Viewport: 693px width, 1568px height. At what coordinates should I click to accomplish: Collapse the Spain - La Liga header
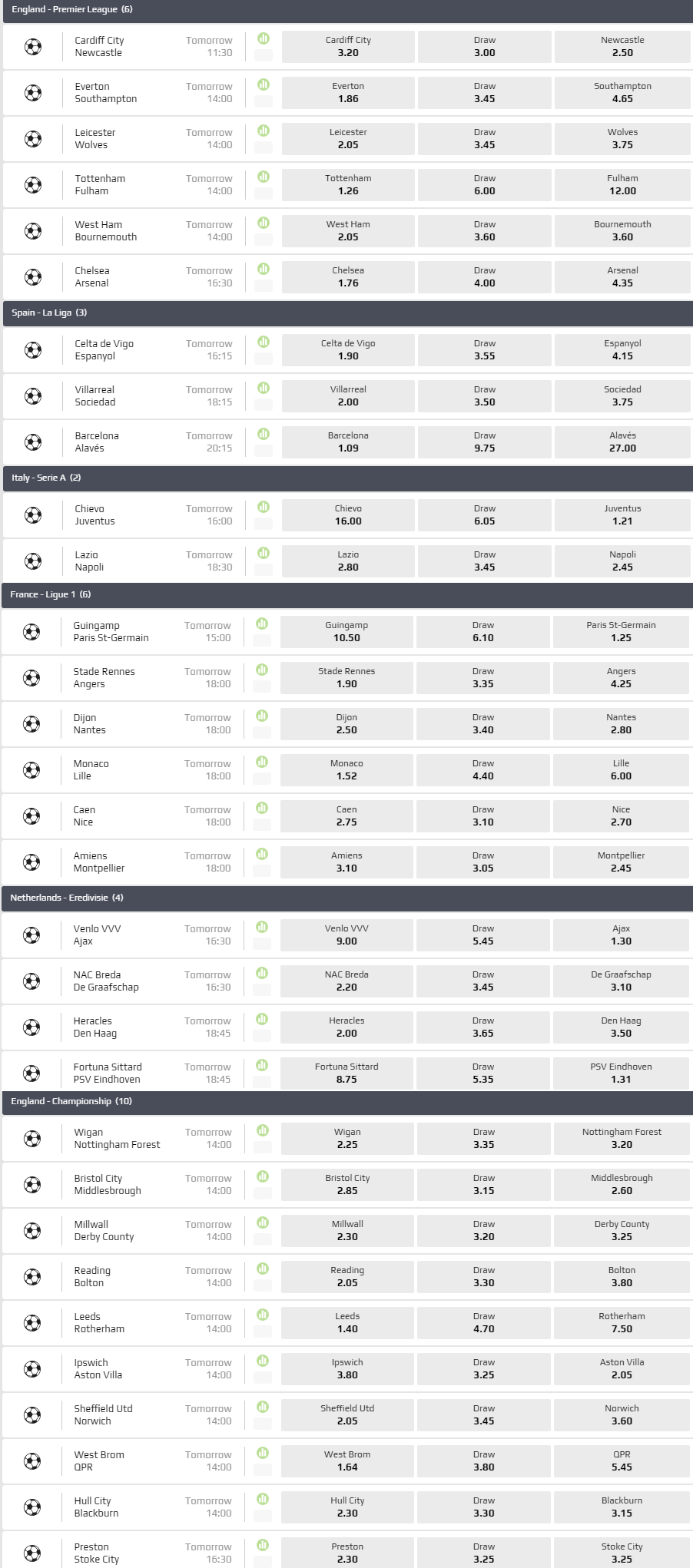click(x=346, y=313)
